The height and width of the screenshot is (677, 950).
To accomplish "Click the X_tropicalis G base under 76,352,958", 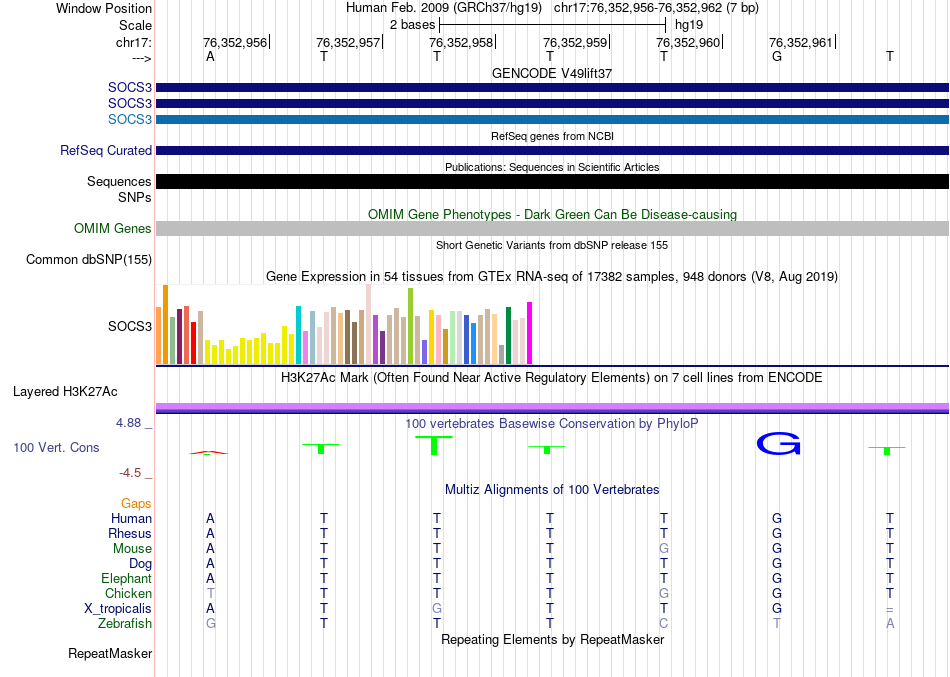I will (437, 609).
